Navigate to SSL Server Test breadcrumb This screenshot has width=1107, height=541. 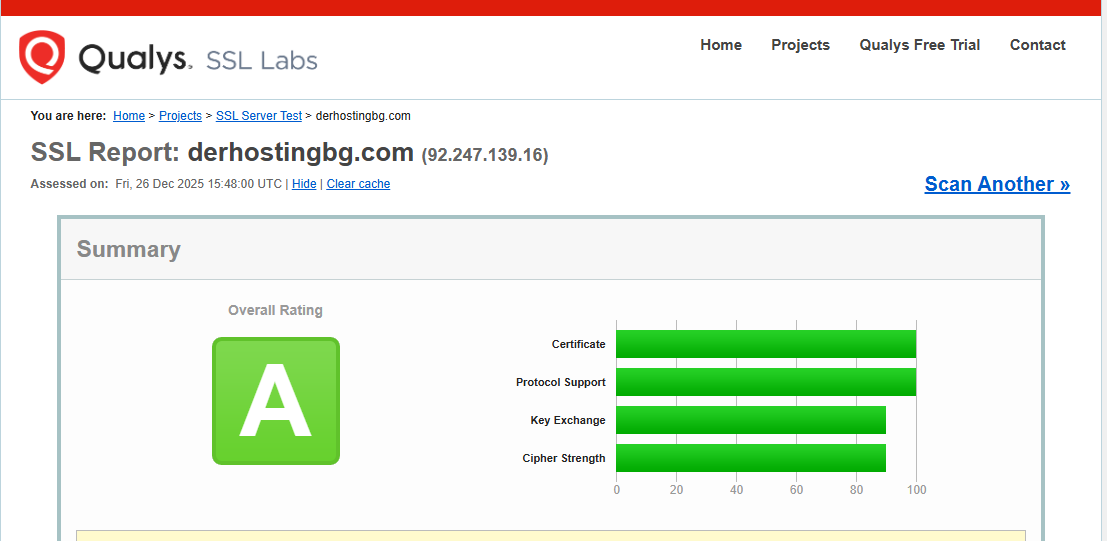[x=259, y=116]
